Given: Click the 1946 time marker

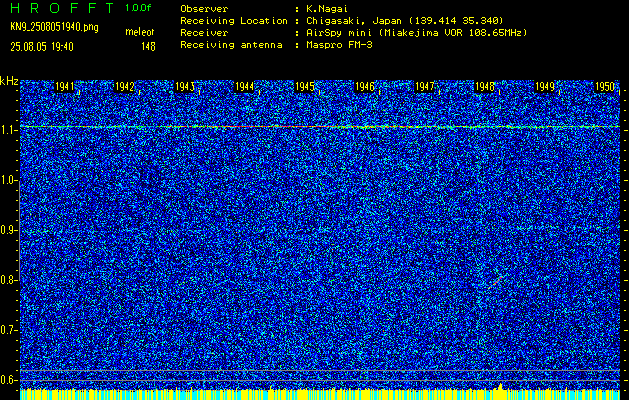Looking at the screenshot, I should [365, 87].
